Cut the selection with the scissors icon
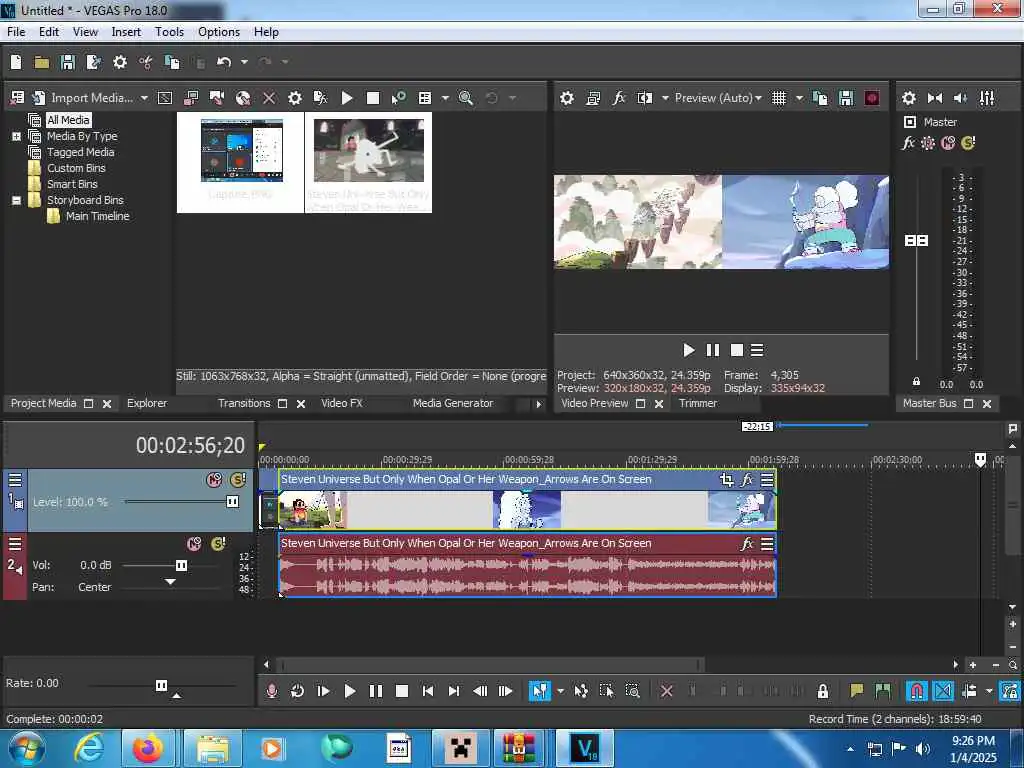This screenshot has width=1024, height=768. 146,62
